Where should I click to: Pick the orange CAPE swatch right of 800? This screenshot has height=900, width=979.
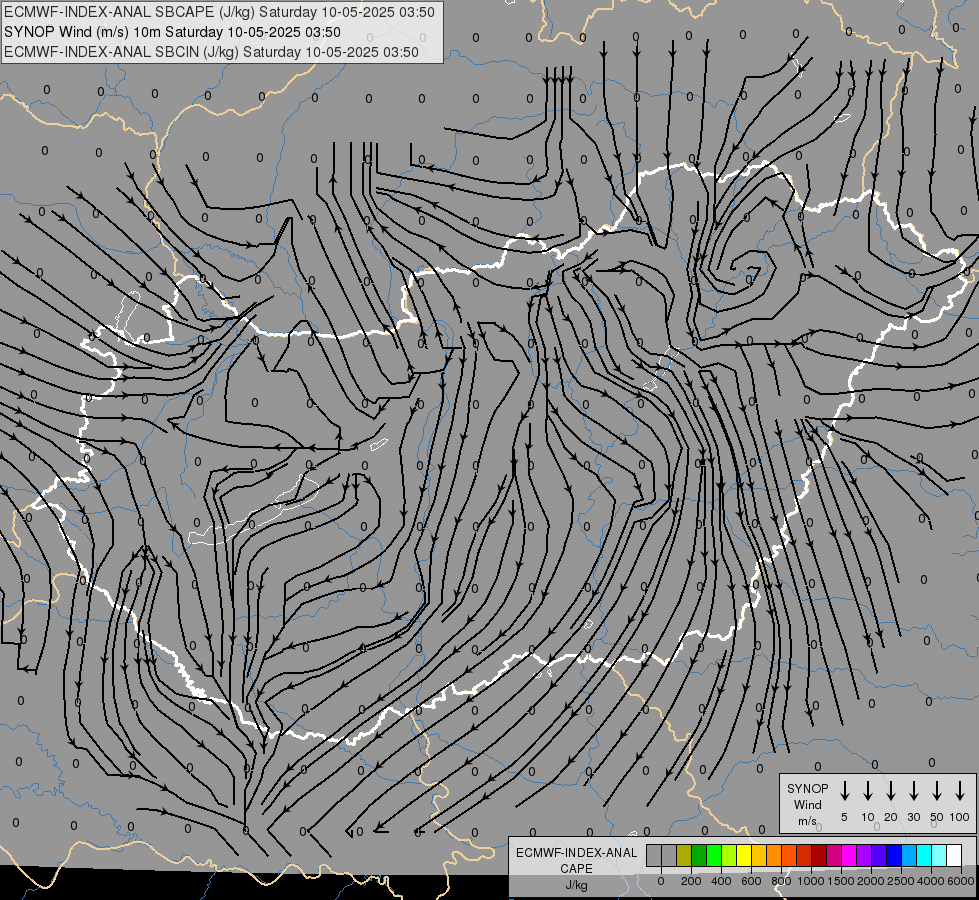pos(789,855)
